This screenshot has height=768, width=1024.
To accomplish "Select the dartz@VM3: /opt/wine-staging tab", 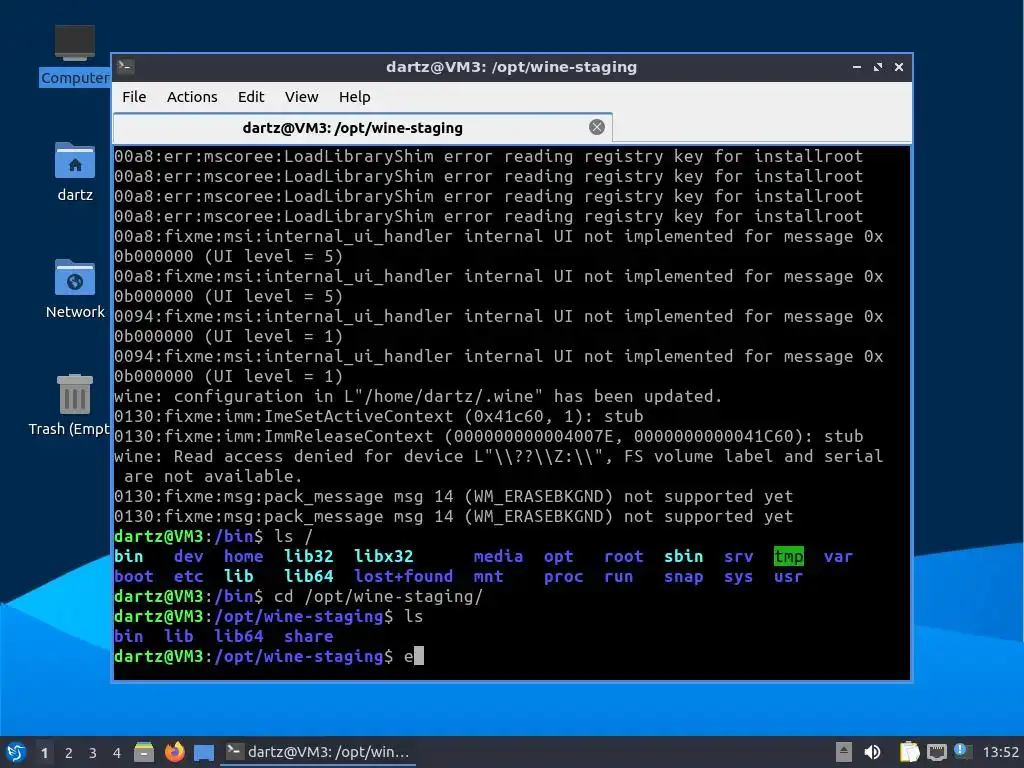I will tap(362, 127).
